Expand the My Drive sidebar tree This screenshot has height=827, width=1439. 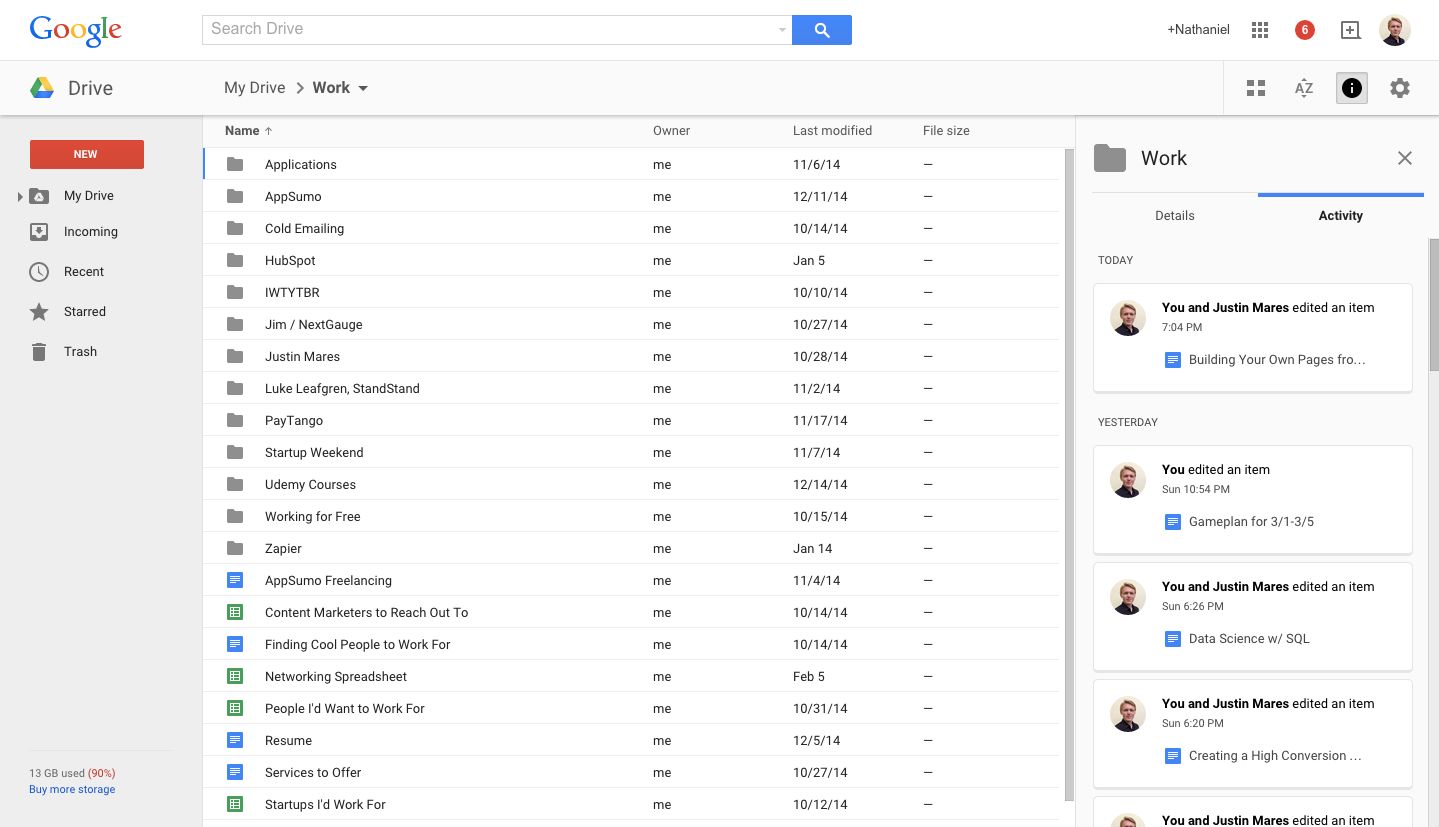pyautogui.click(x=18, y=195)
